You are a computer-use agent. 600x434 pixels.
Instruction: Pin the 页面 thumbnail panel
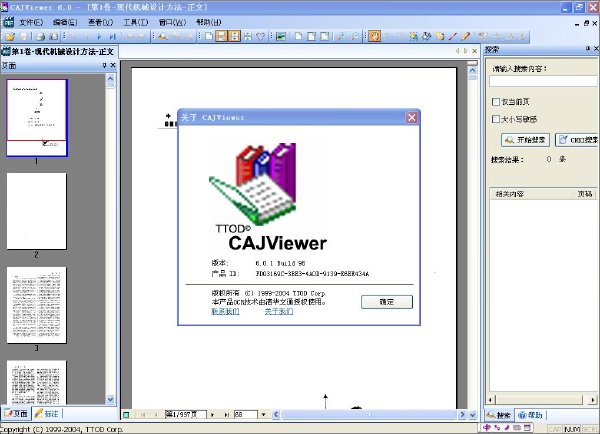(104, 65)
